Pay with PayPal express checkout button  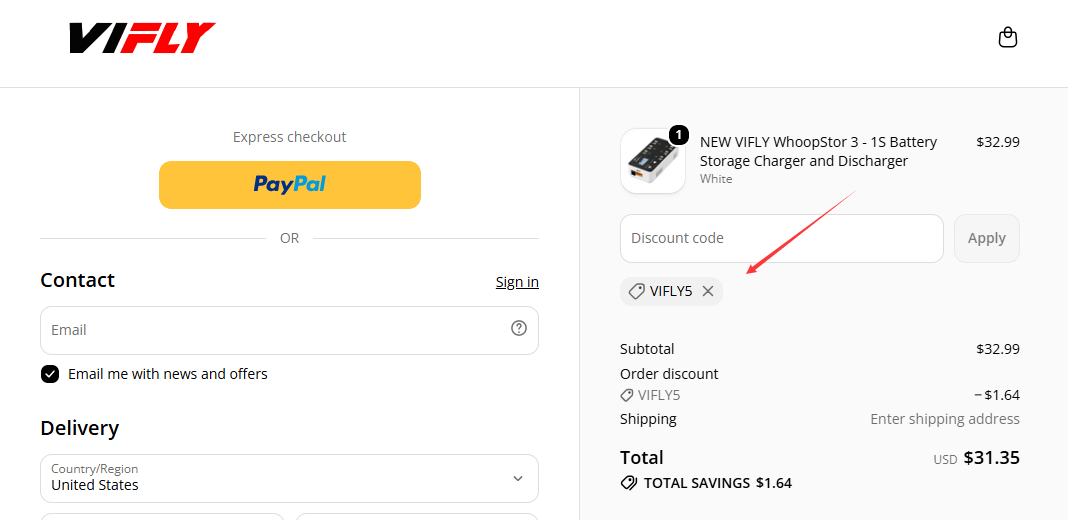pos(289,185)
